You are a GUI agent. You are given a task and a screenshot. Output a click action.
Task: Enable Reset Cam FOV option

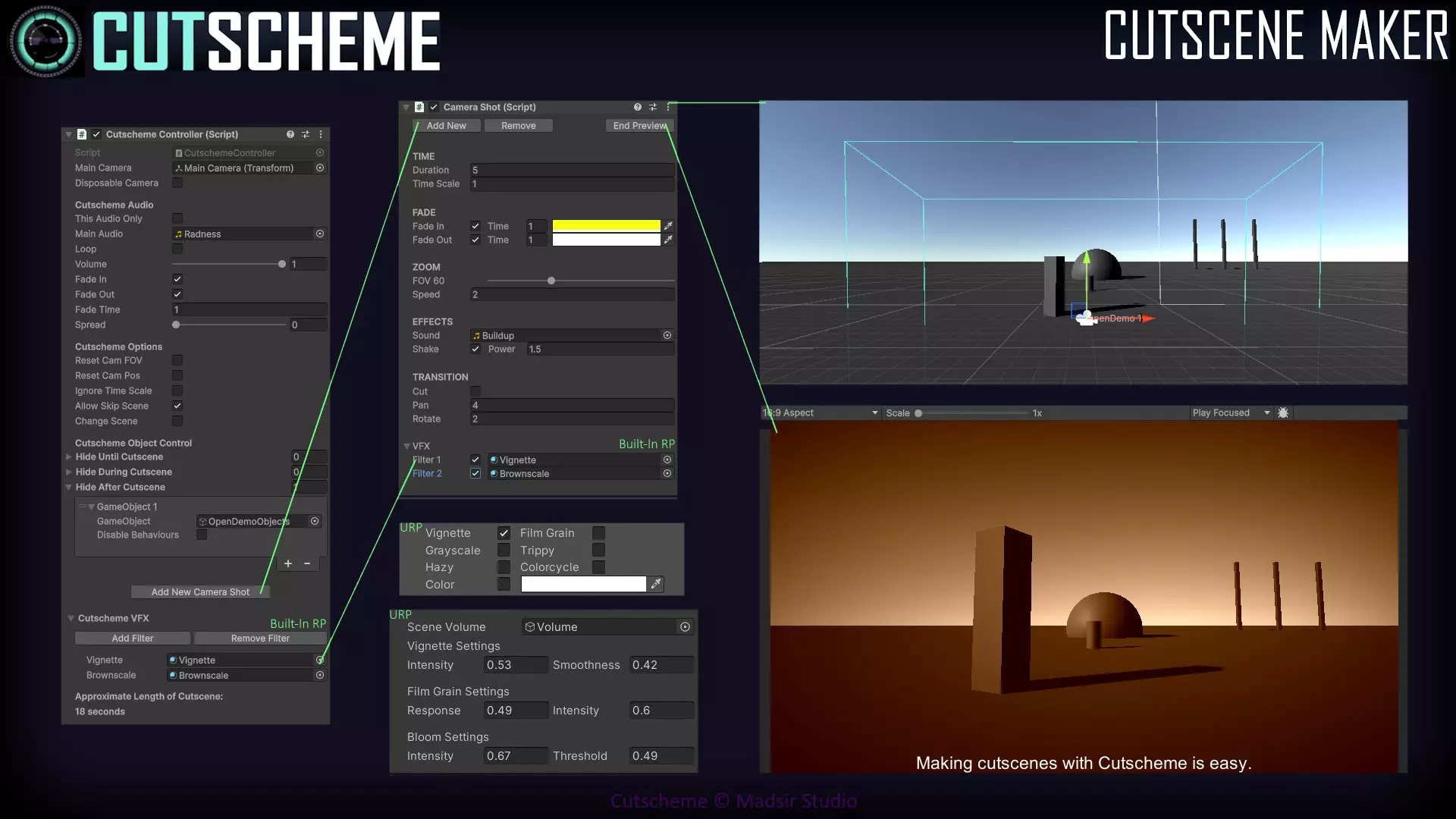[x=177, y=360]
